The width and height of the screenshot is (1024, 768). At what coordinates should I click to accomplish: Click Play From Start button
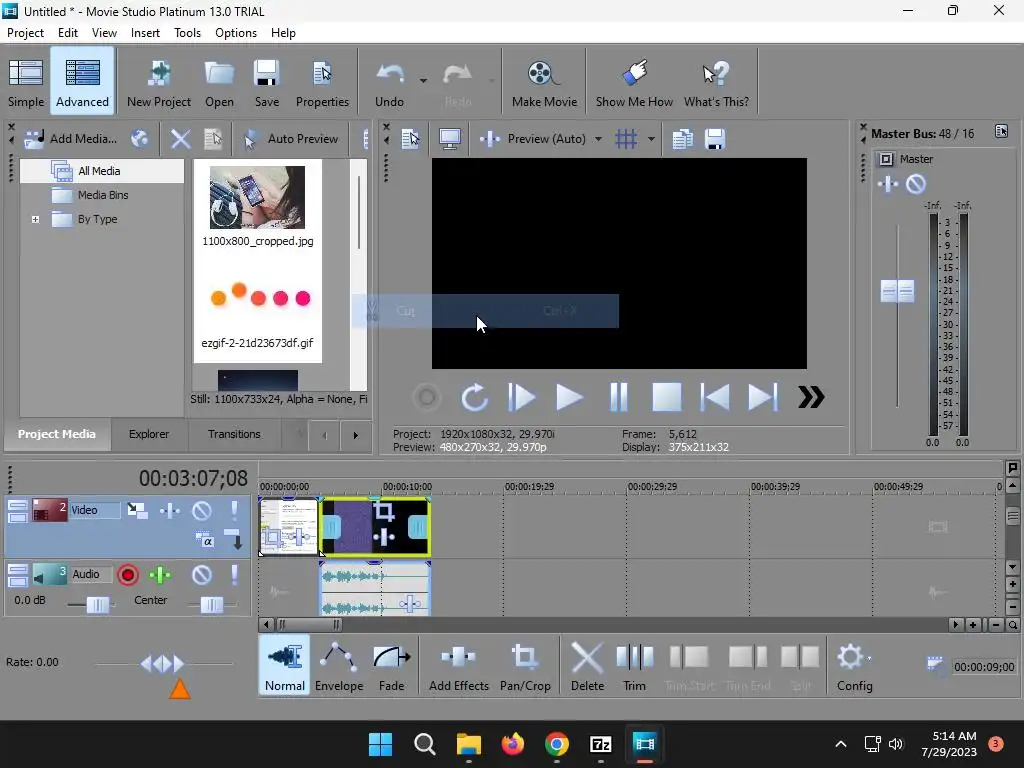tap(521, 397)
